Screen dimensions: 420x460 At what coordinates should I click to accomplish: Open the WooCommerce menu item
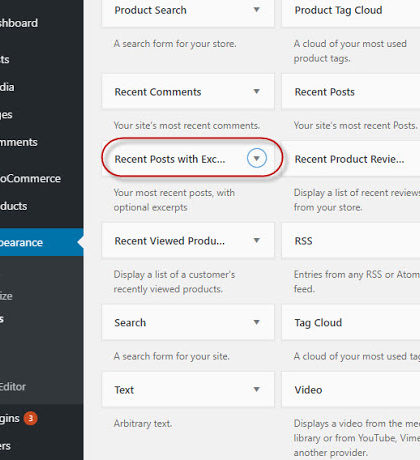(30, 179)
